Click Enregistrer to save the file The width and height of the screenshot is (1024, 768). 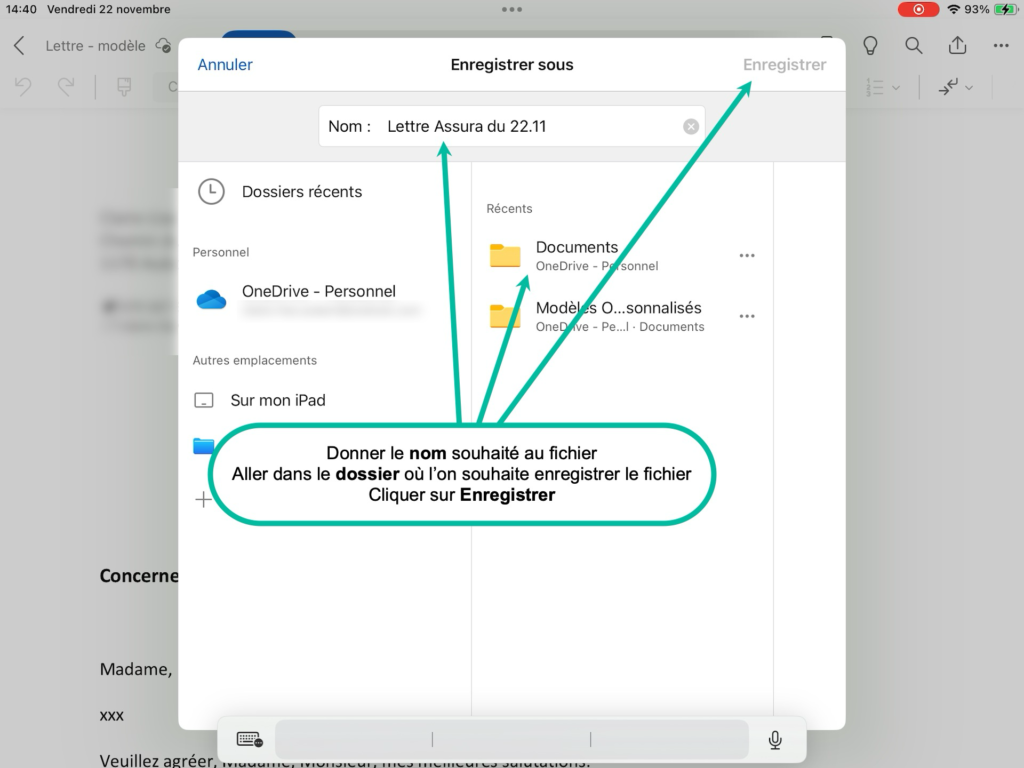(784, 65)
